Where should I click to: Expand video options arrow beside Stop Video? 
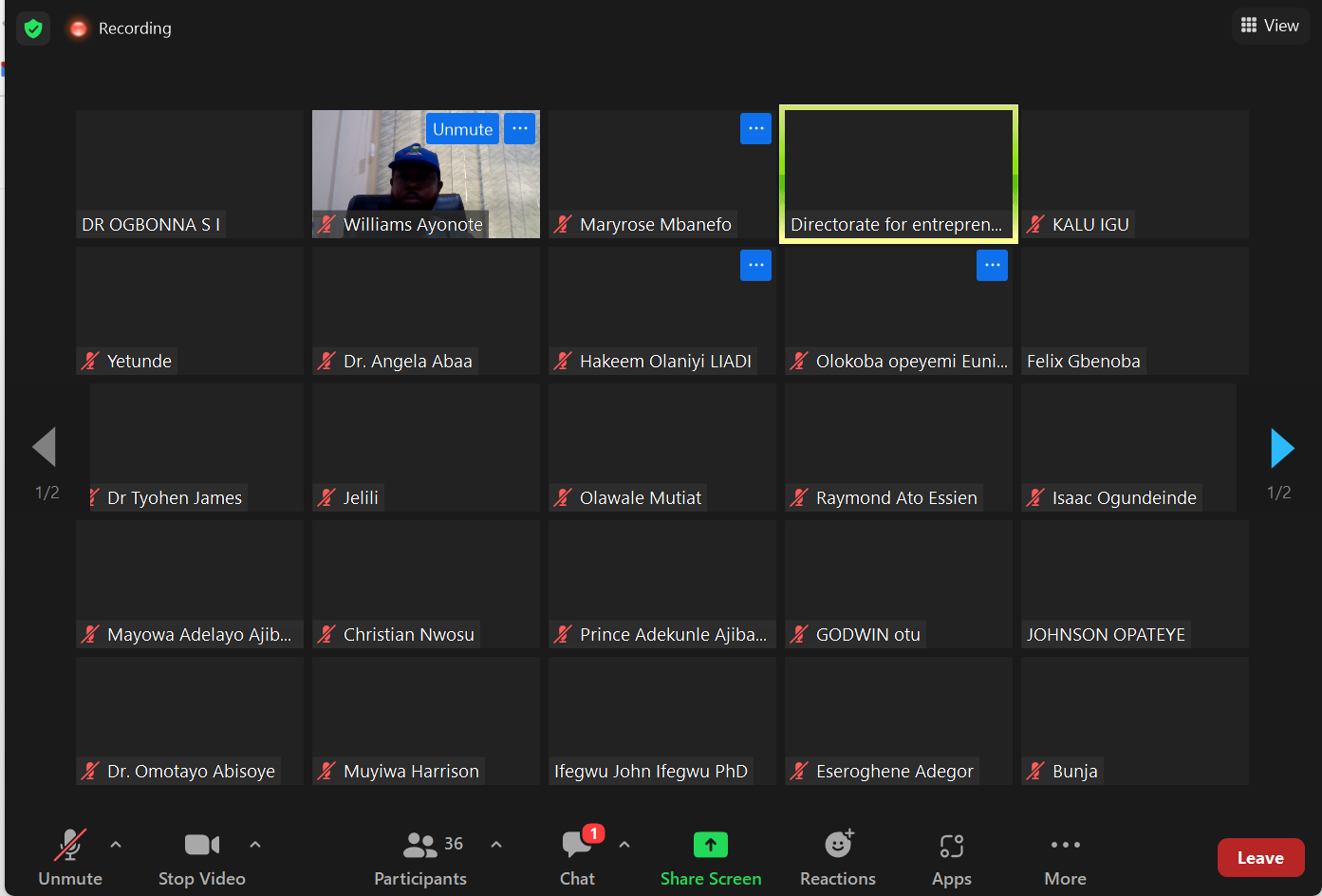255,844
